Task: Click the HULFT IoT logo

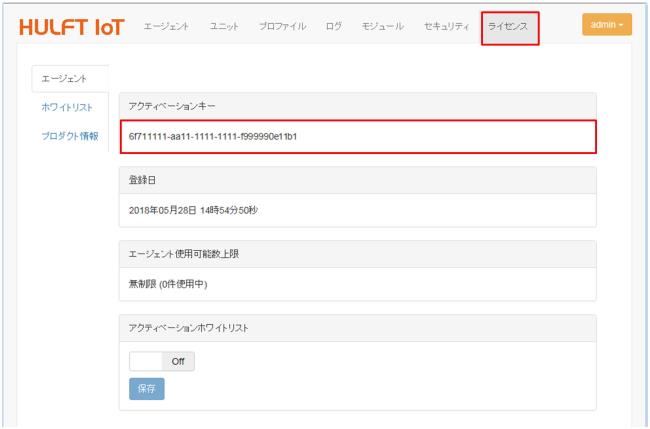Action: pos(72,27)
